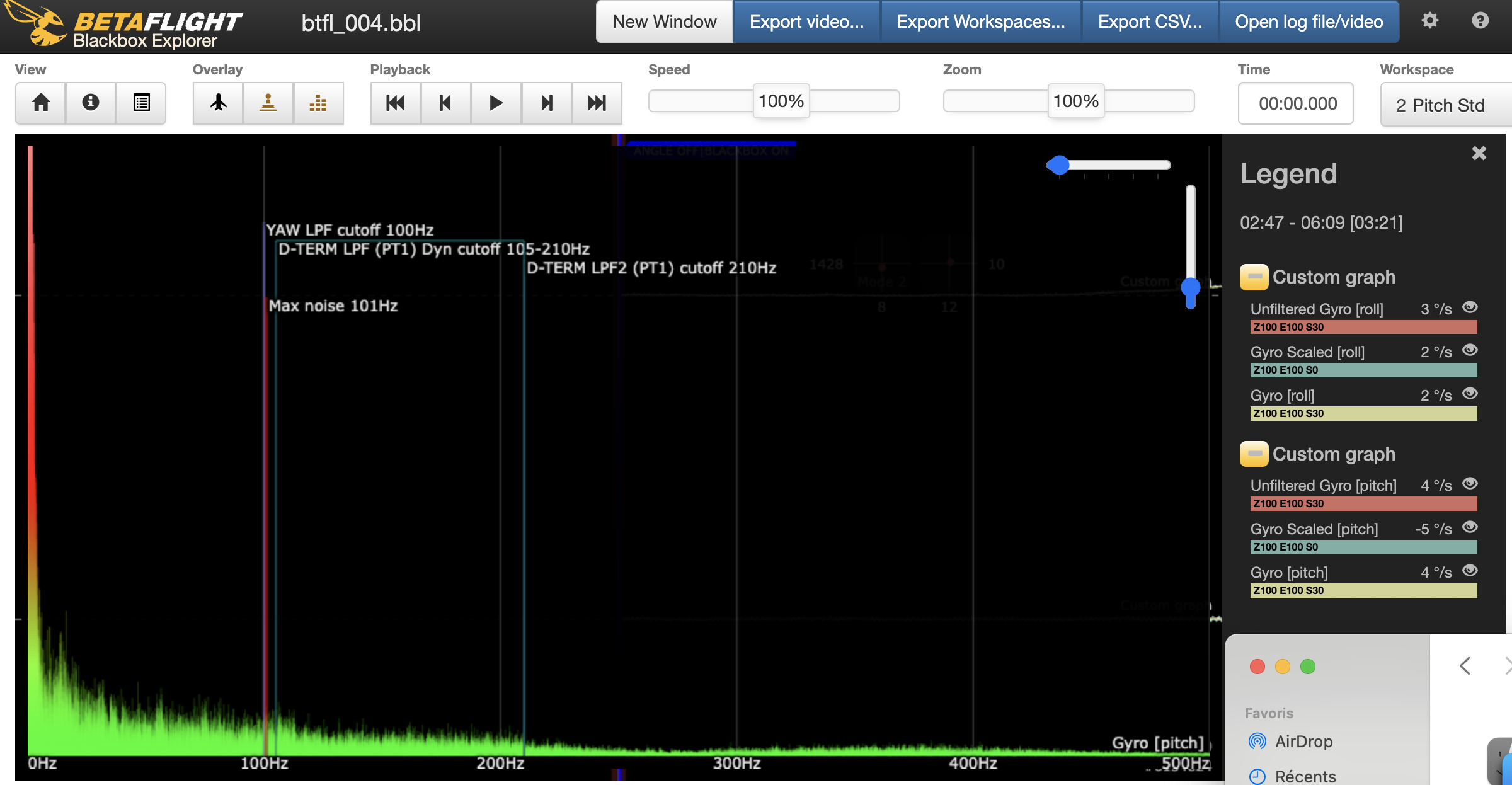The width and height of the screenshot is (1512, 785).
Task: Toggle Gyro [roll] eye icon
Action: tap(1470, 394)
